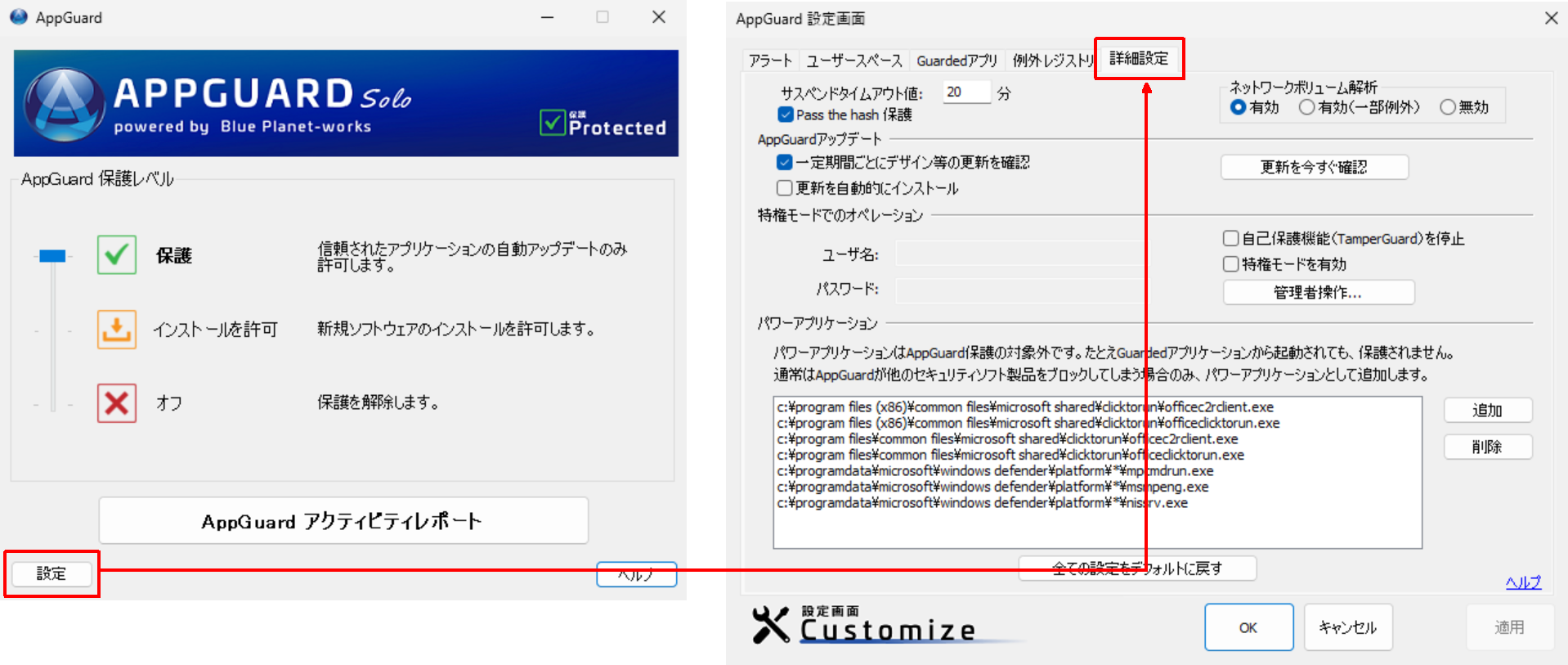Toggle 一定期間ごとにデザイン等の更新を確認 checkbox
Screen dimensions: 1568x665
[x=785, y=162]
